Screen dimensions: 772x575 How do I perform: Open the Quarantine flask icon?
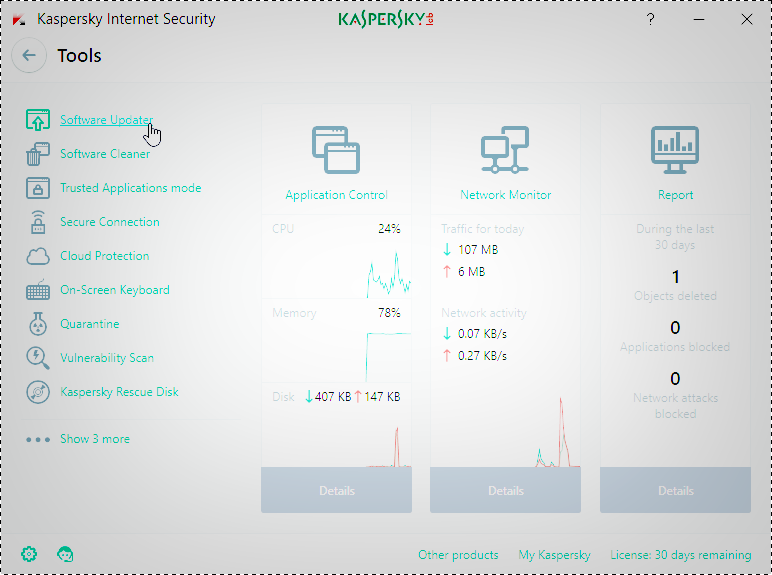37,324
